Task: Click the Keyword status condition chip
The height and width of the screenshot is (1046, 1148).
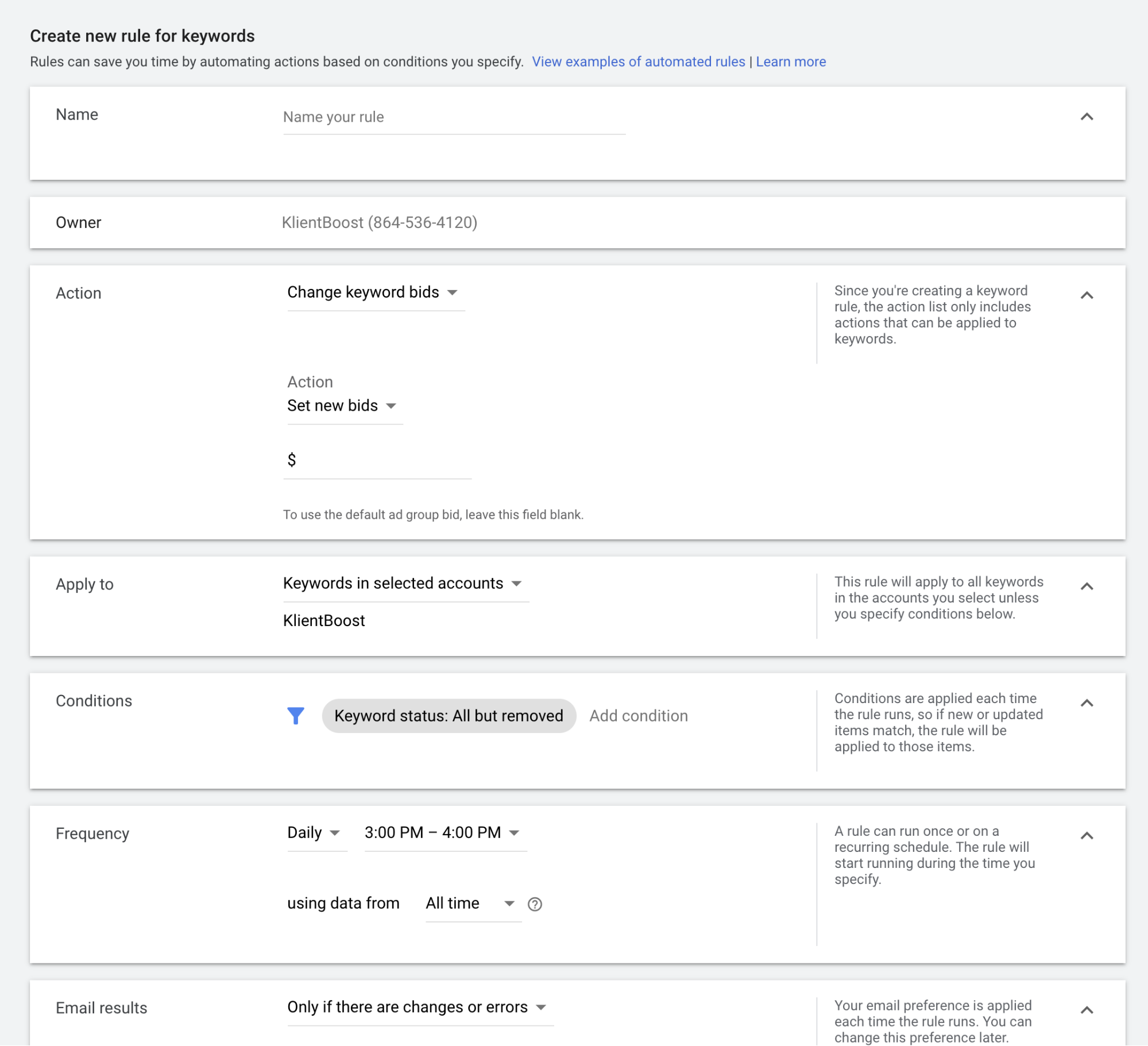Action: click(449, 716)
